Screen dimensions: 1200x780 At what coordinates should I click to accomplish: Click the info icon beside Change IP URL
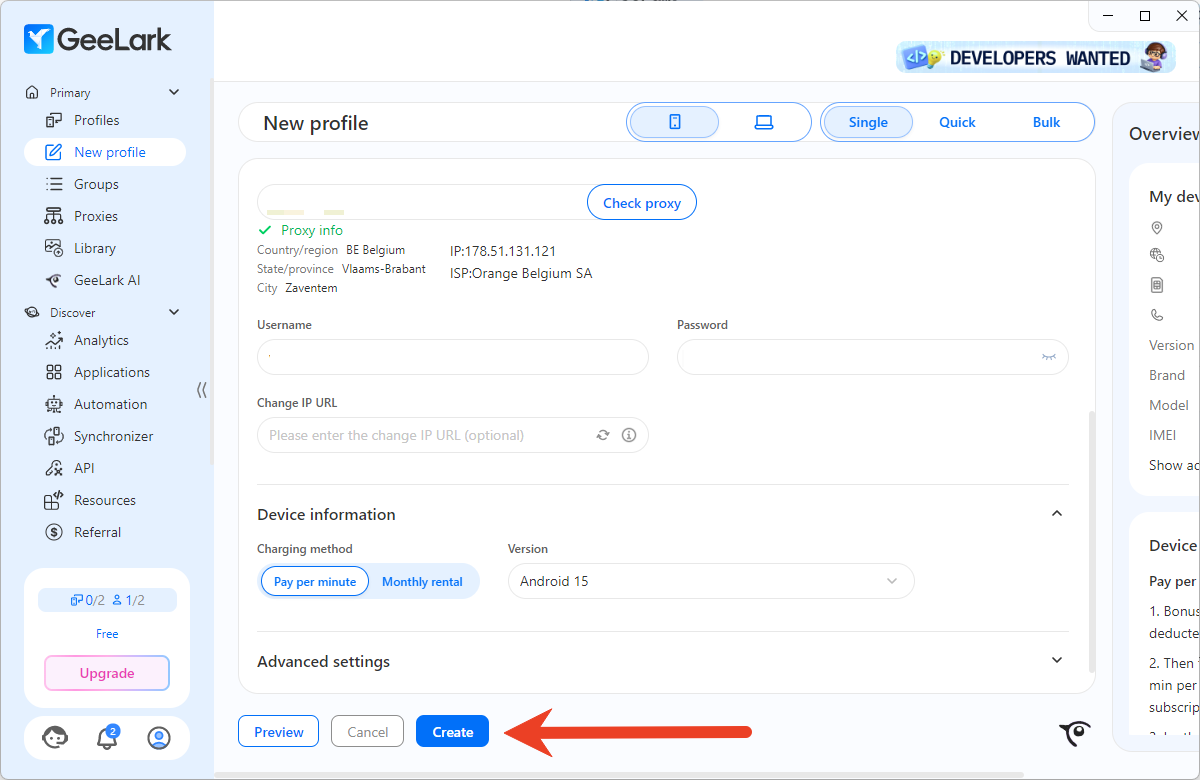629,435
